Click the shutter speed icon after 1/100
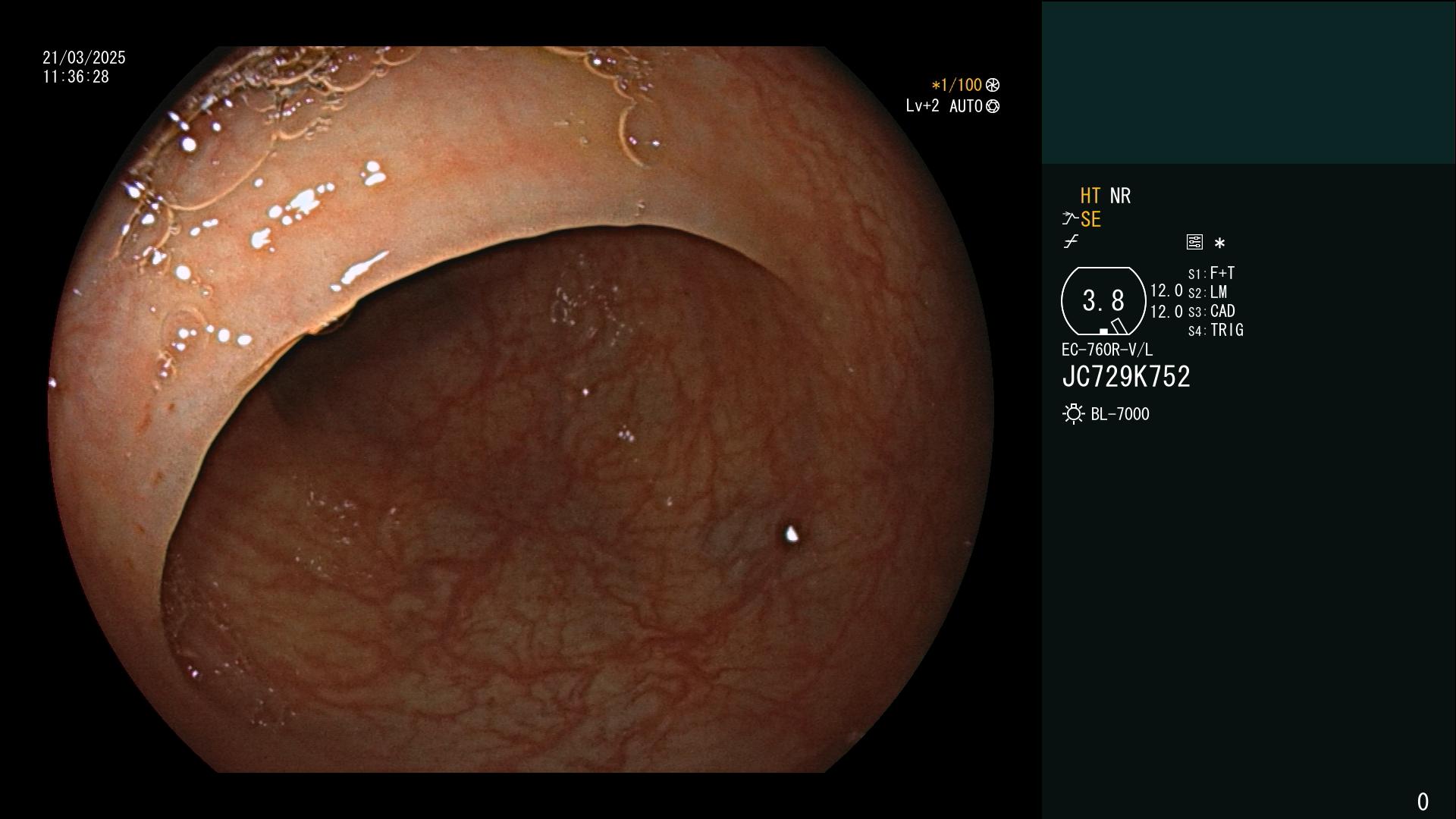 (993, 85)
